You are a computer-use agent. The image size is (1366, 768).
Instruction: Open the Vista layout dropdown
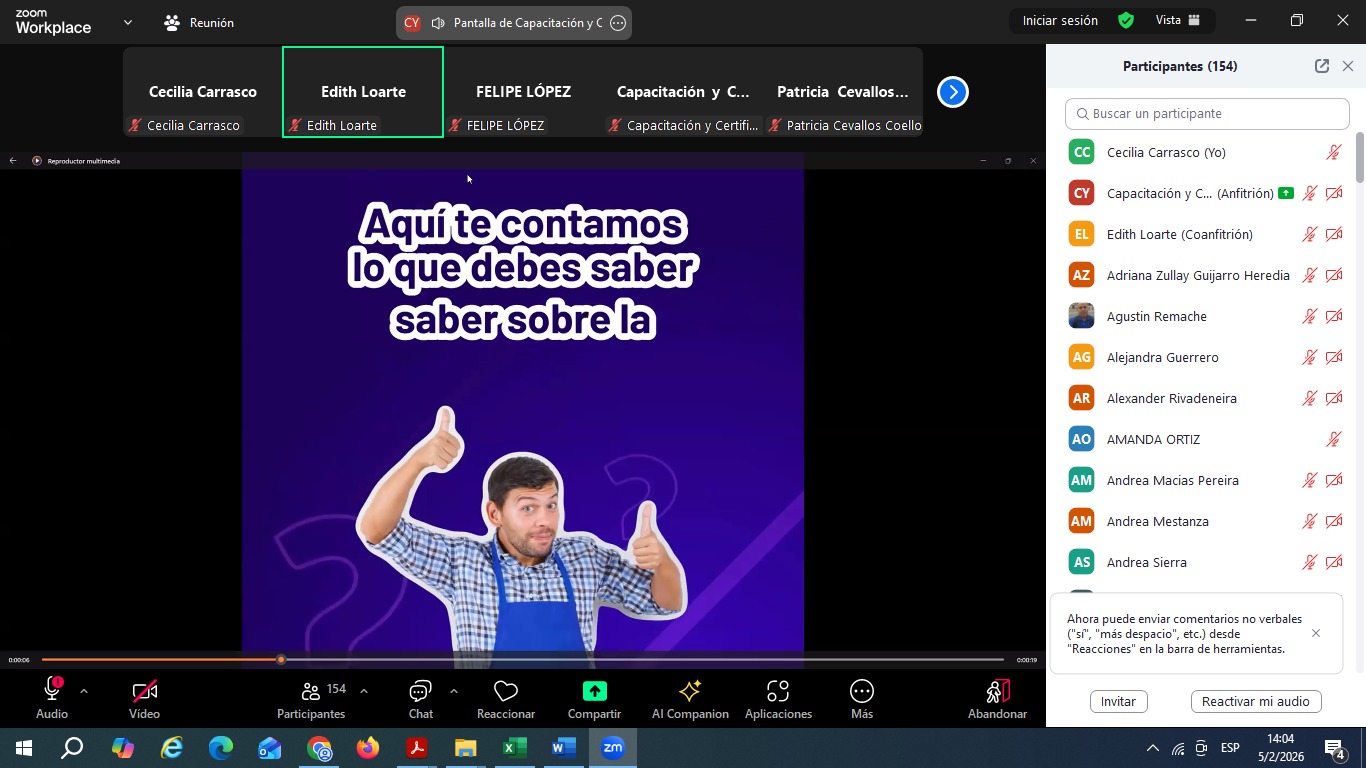click(1183, 21)
